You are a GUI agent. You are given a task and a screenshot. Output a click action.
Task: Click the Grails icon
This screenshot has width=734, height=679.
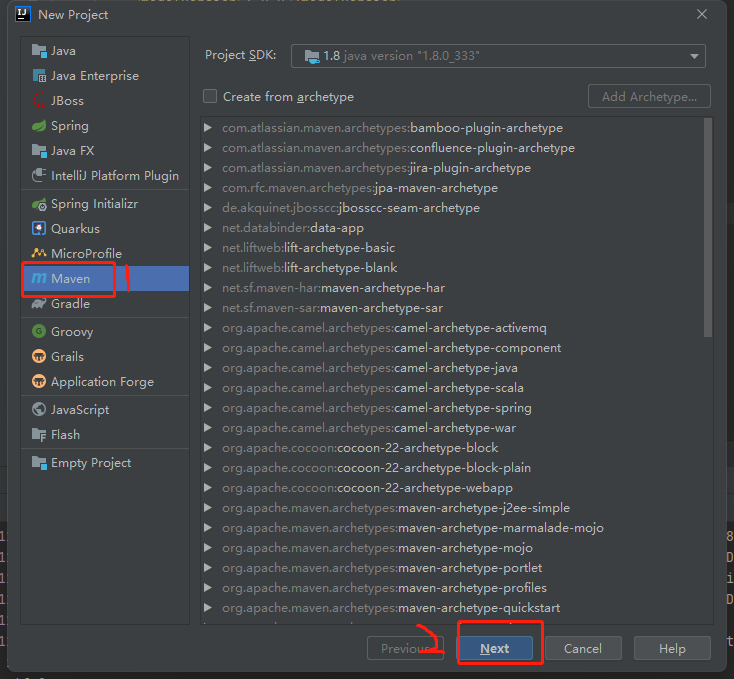pyautogui.click(x=39, y=357)
